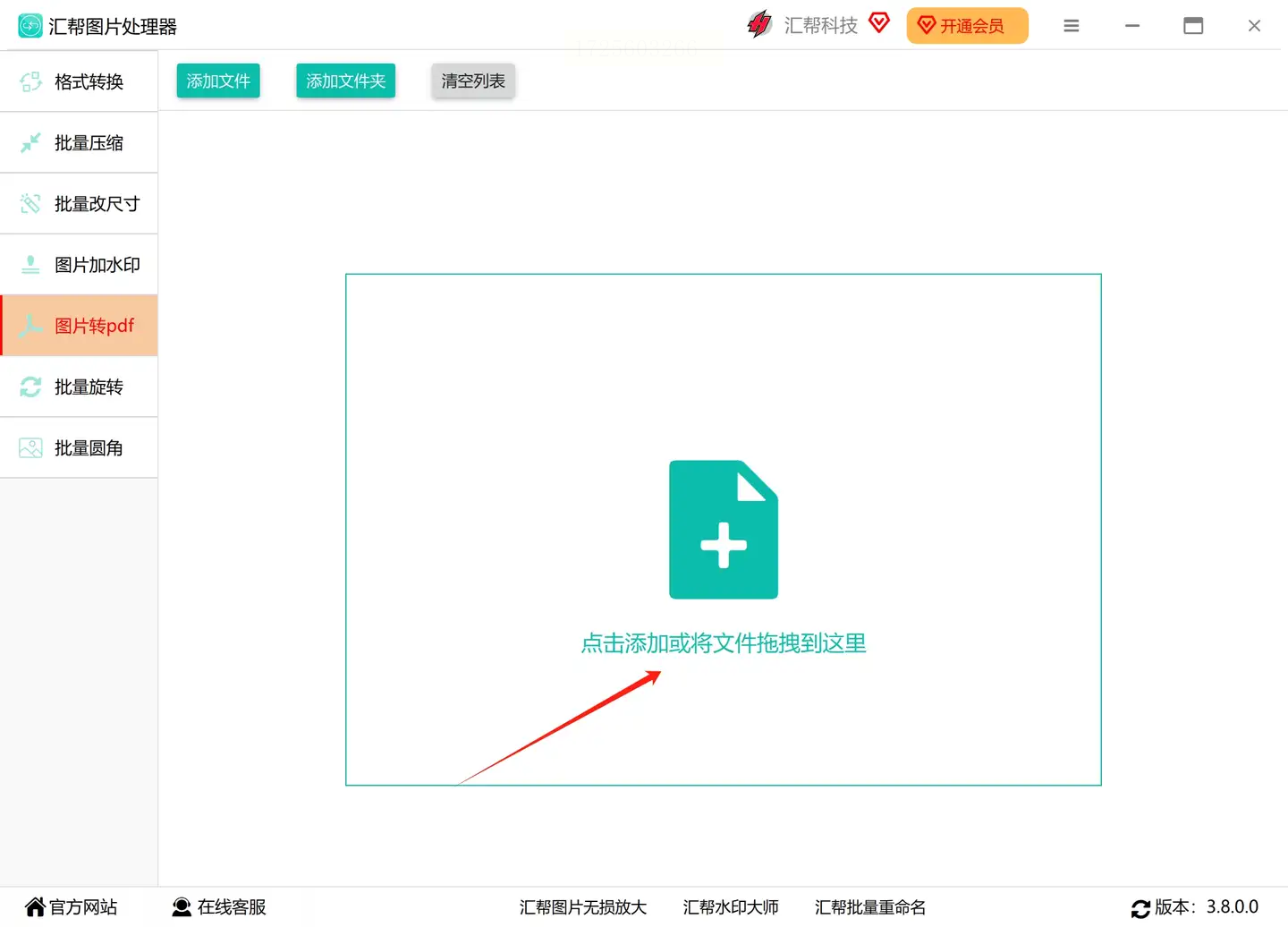Minimize the application window
This screenshot has height=927, width=1288.
point(1132,26)
